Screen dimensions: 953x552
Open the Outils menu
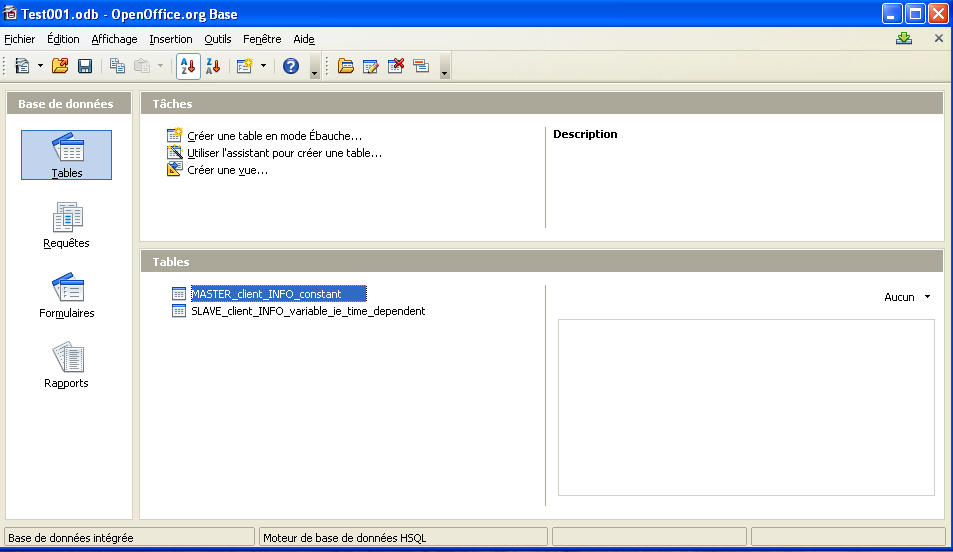click(217, 39)
